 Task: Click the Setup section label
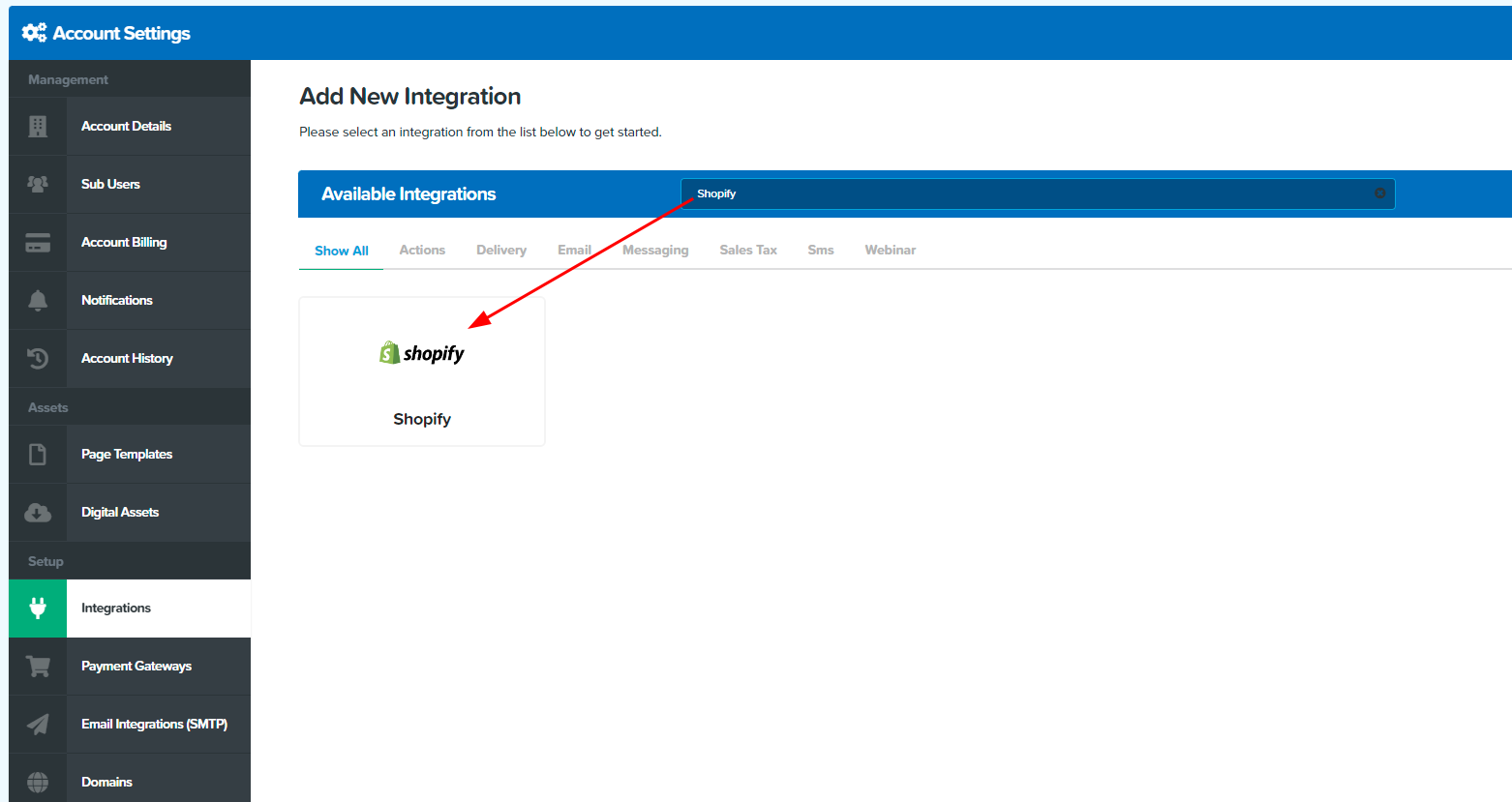click(45, 561)
